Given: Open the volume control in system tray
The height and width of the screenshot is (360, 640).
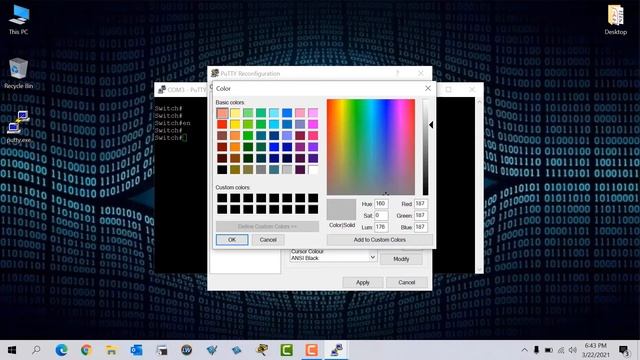Looking at the screenshot, I should 573,350.
